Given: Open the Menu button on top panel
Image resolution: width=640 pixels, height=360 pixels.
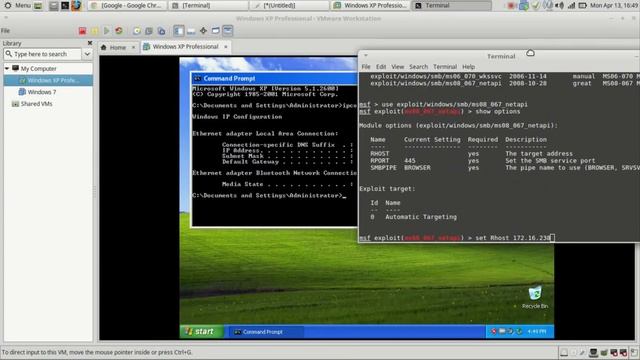Looking at the screenshot, I should coord(18,5).
